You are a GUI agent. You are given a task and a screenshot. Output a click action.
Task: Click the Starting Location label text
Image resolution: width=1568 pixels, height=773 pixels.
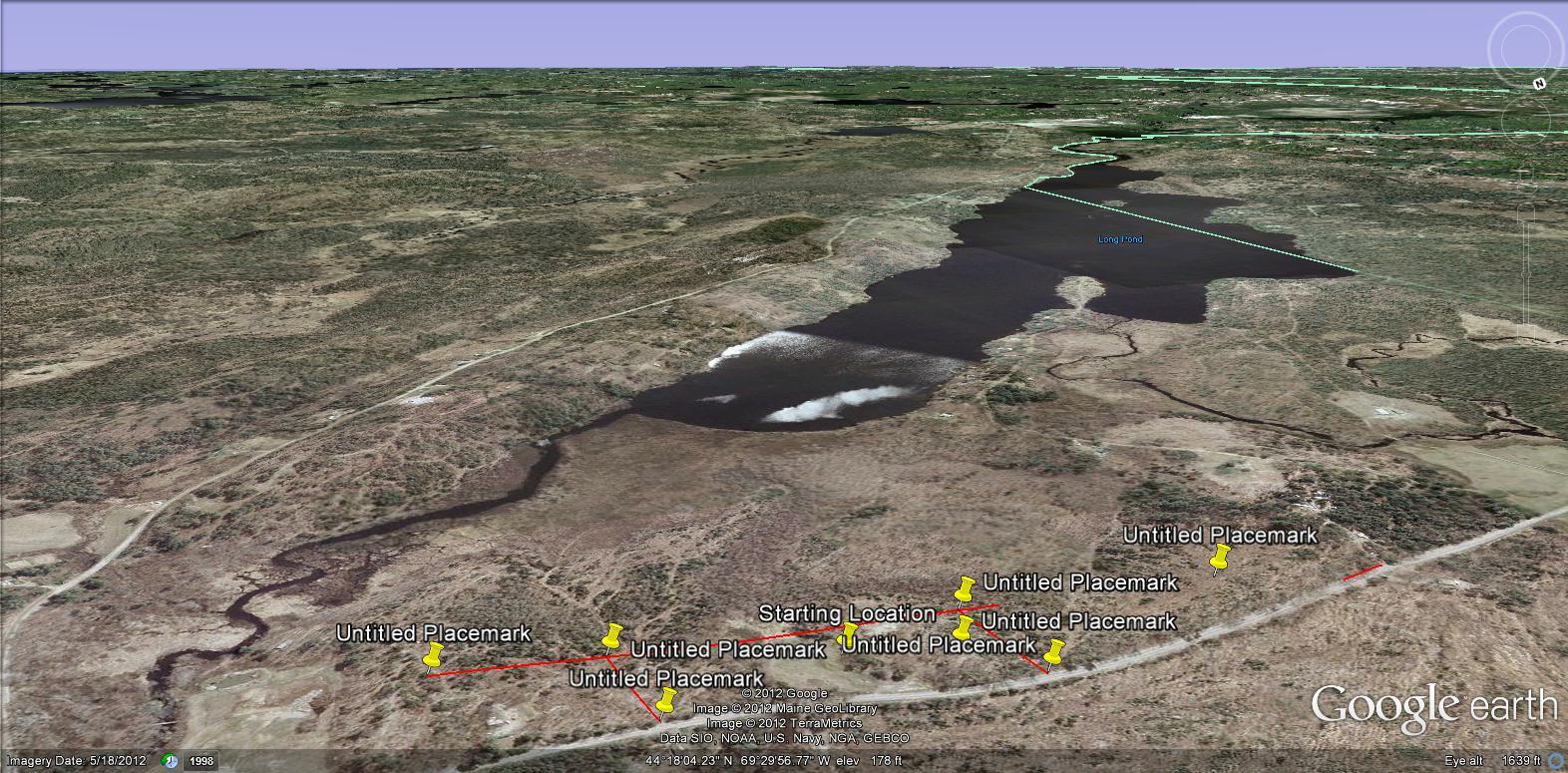click(x=847, y=612)
